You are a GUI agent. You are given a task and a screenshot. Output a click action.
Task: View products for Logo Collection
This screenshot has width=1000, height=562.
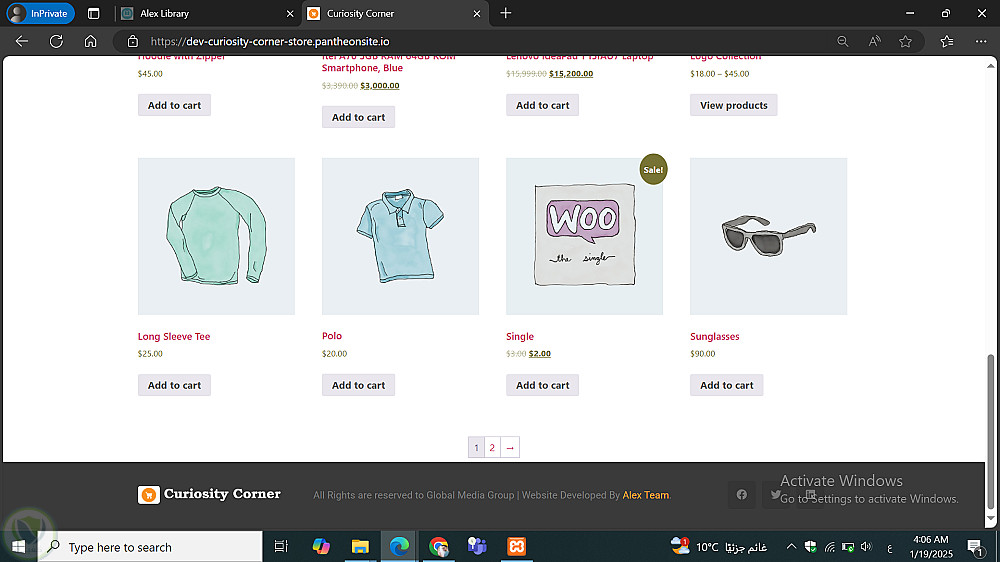pyautogui.click(x=733, y=105)
